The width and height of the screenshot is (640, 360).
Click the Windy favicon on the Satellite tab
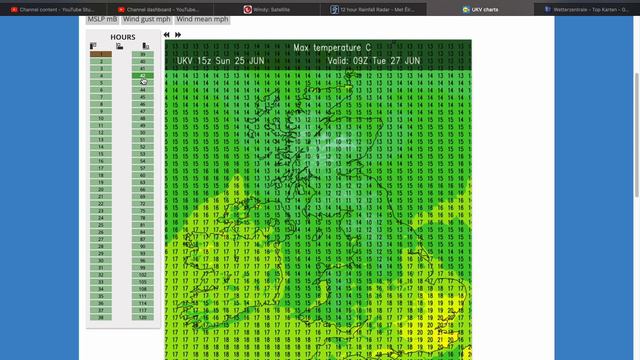[x=248, y=9]
